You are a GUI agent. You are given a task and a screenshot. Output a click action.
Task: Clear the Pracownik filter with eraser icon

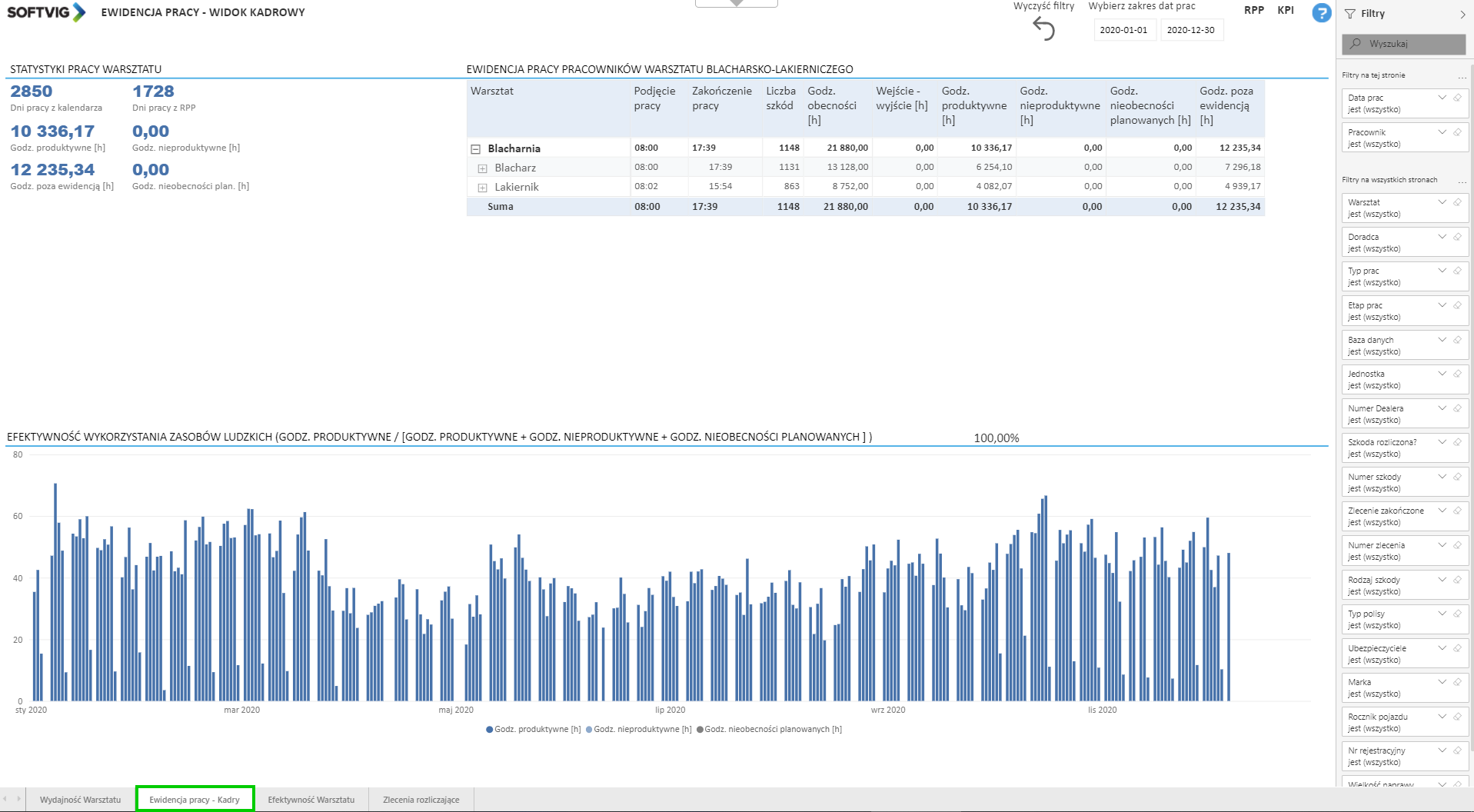[x=1457, y=132]
